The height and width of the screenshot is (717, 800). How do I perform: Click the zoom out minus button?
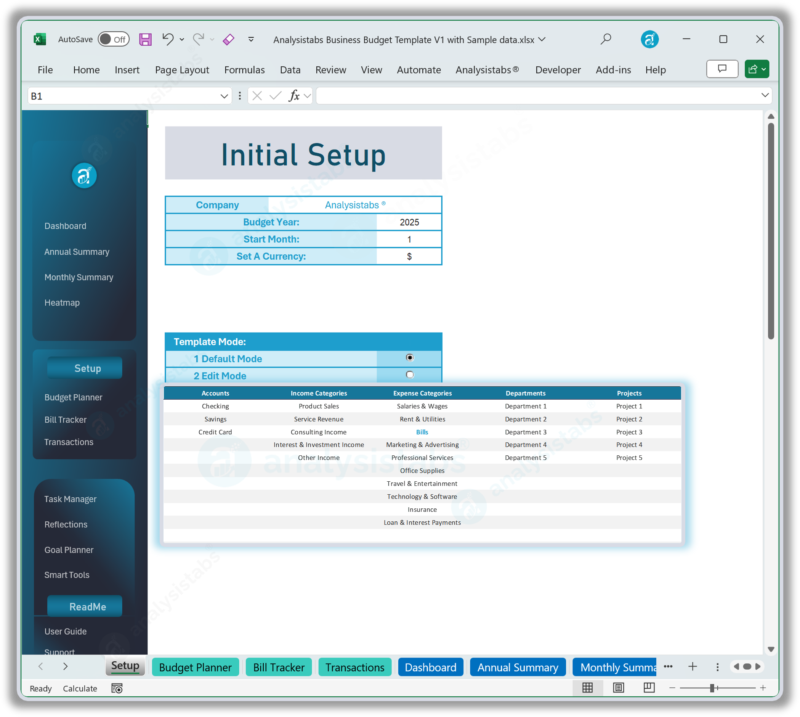tap(672, 688)
